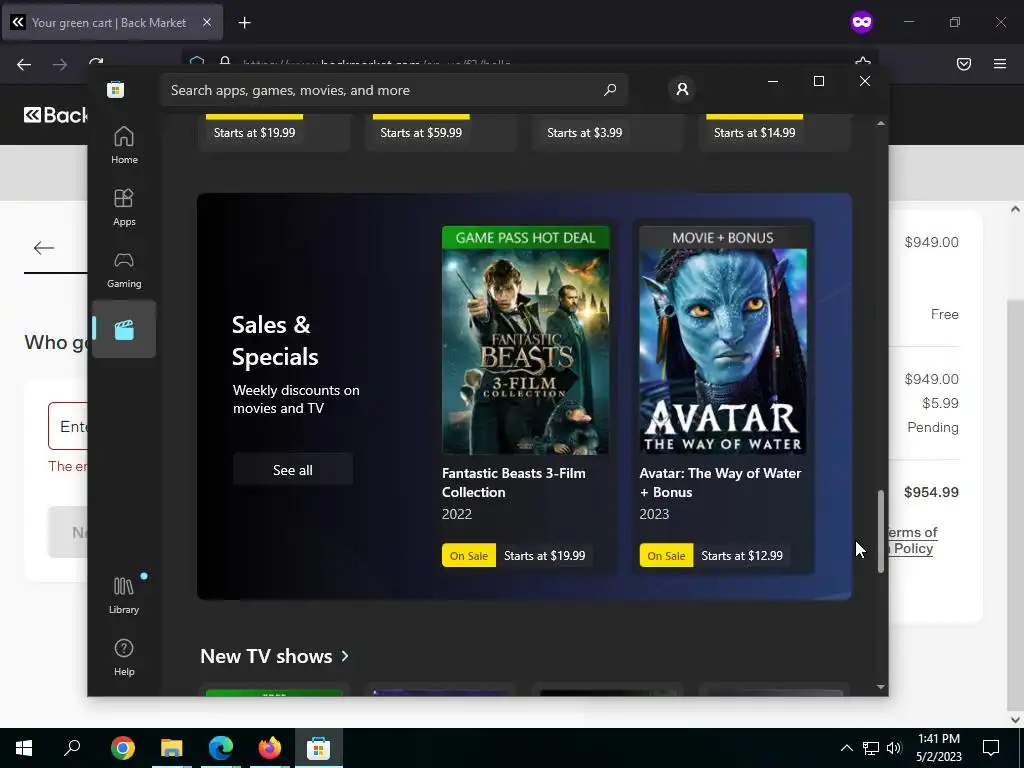This screenshot has height=768, width=1024.
Task: Click browser page scrollbar down arrow
Action: [x=1015, y=720]
